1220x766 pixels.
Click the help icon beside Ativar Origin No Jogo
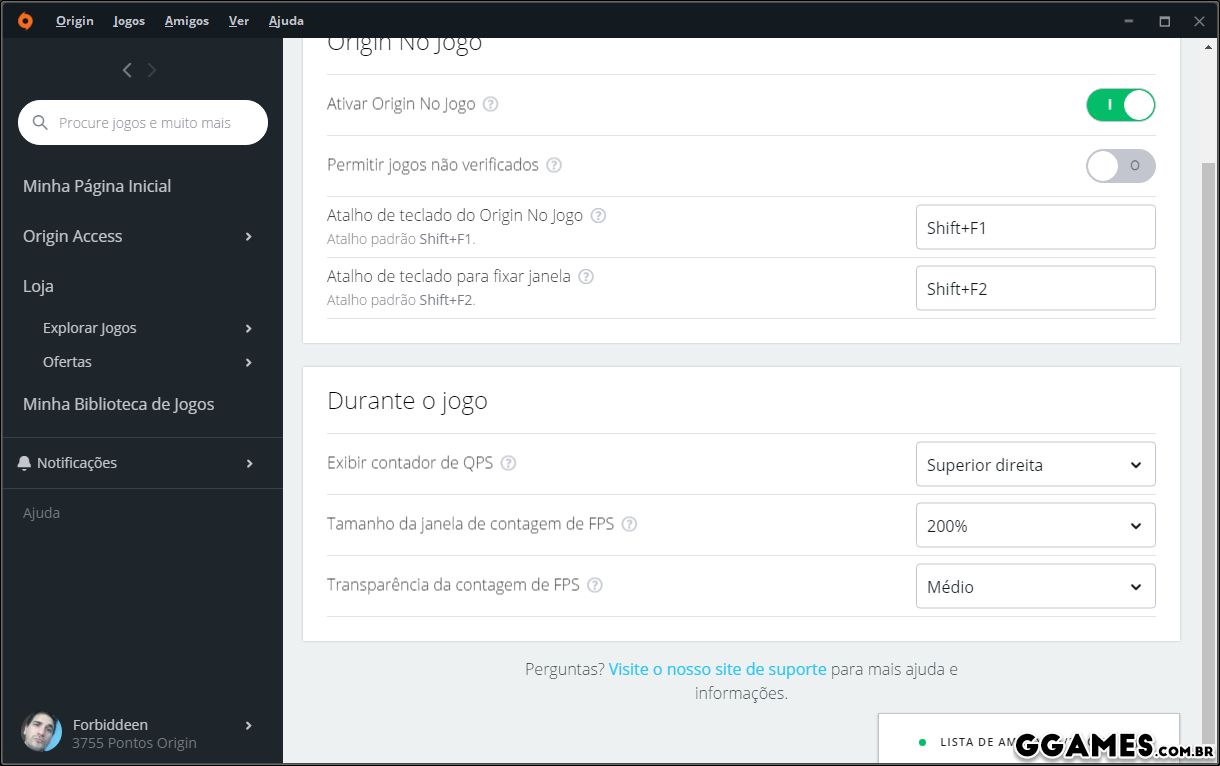point(491,104)
